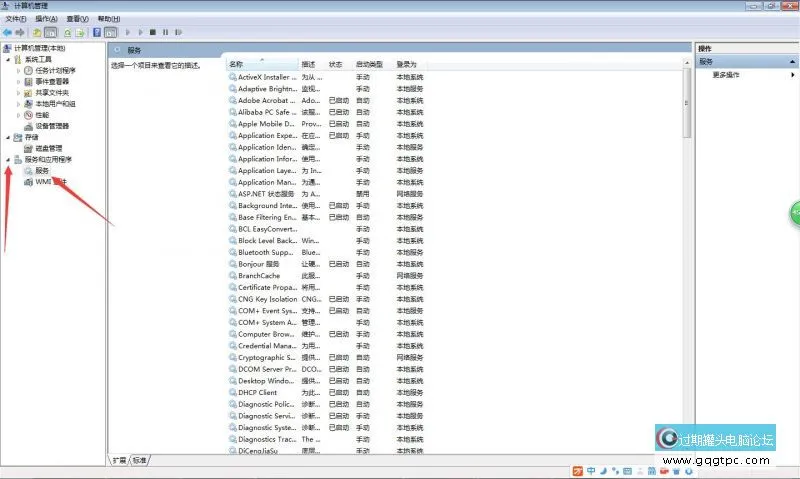Toggle the show/hide action pane button
This screenshot has width=800, height=479.
pyautogui.click(x=111, y=32)
